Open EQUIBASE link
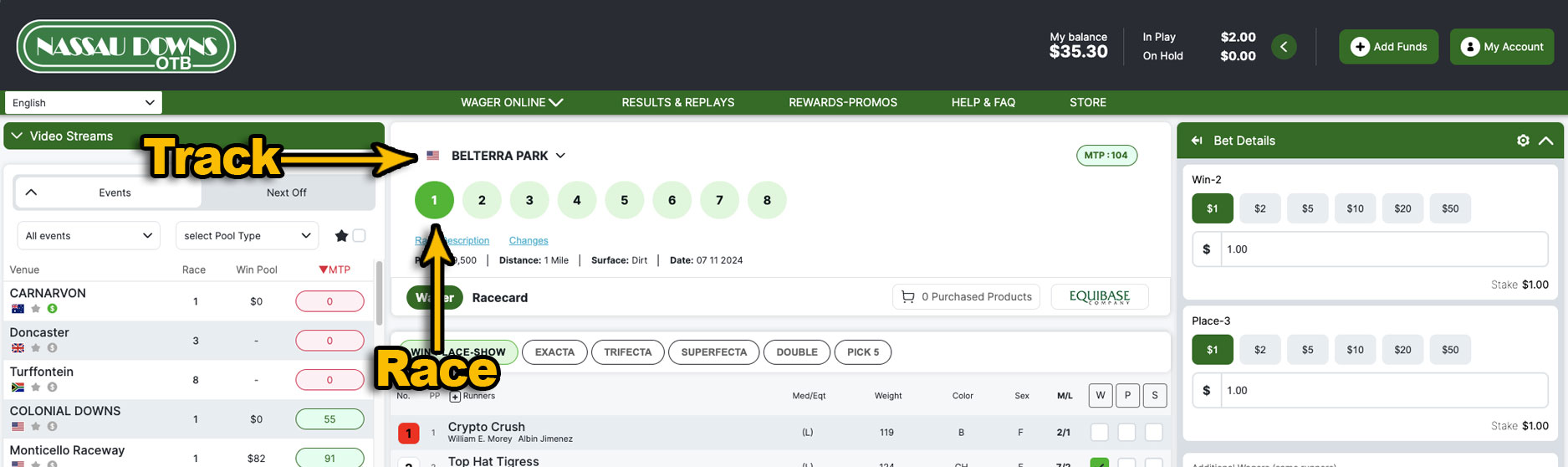The height and width of the screenshot is (467, 1568). [x=1099, y=297]
